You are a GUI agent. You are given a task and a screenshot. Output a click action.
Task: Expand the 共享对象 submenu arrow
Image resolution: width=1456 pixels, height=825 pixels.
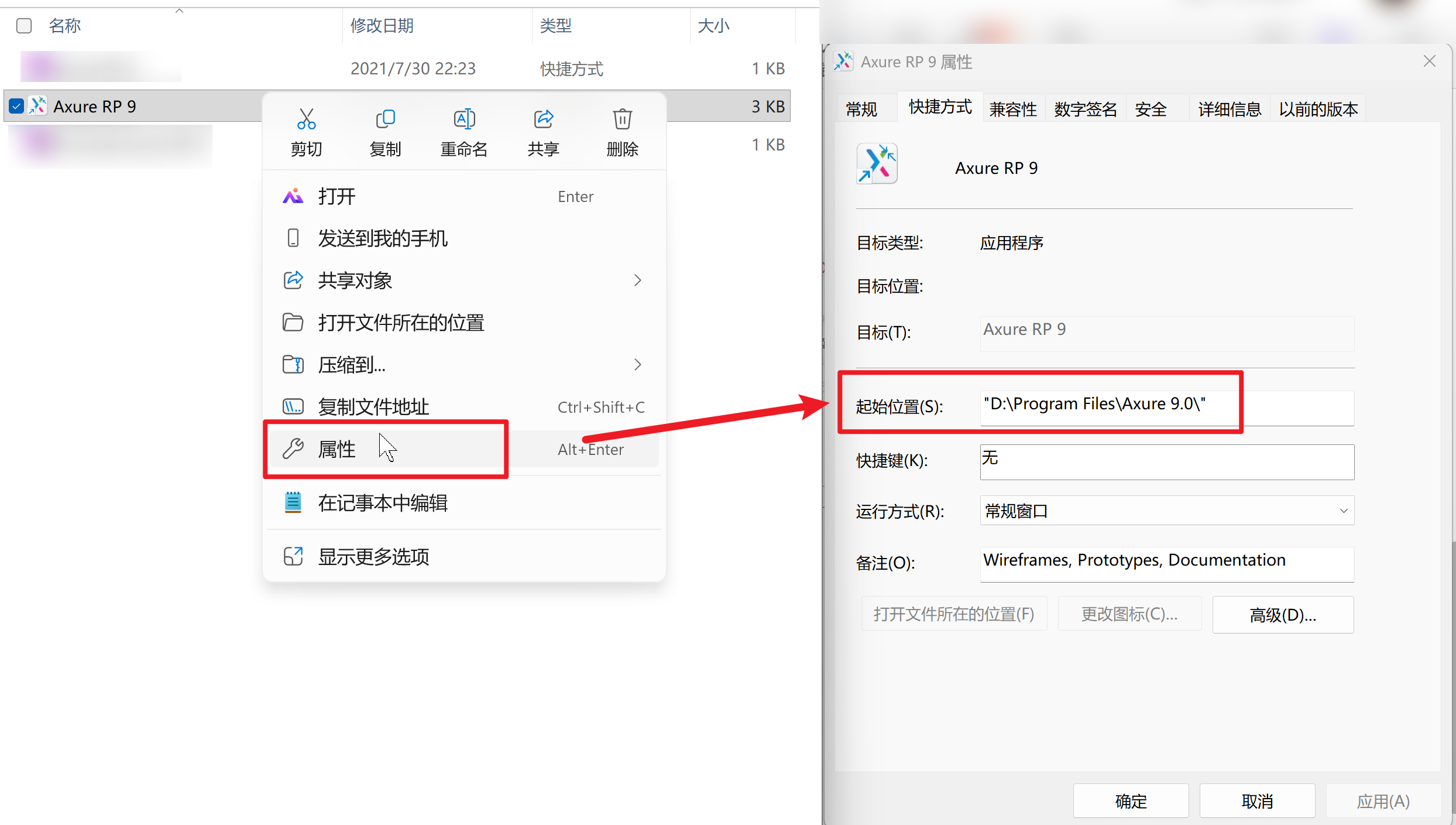638,280
